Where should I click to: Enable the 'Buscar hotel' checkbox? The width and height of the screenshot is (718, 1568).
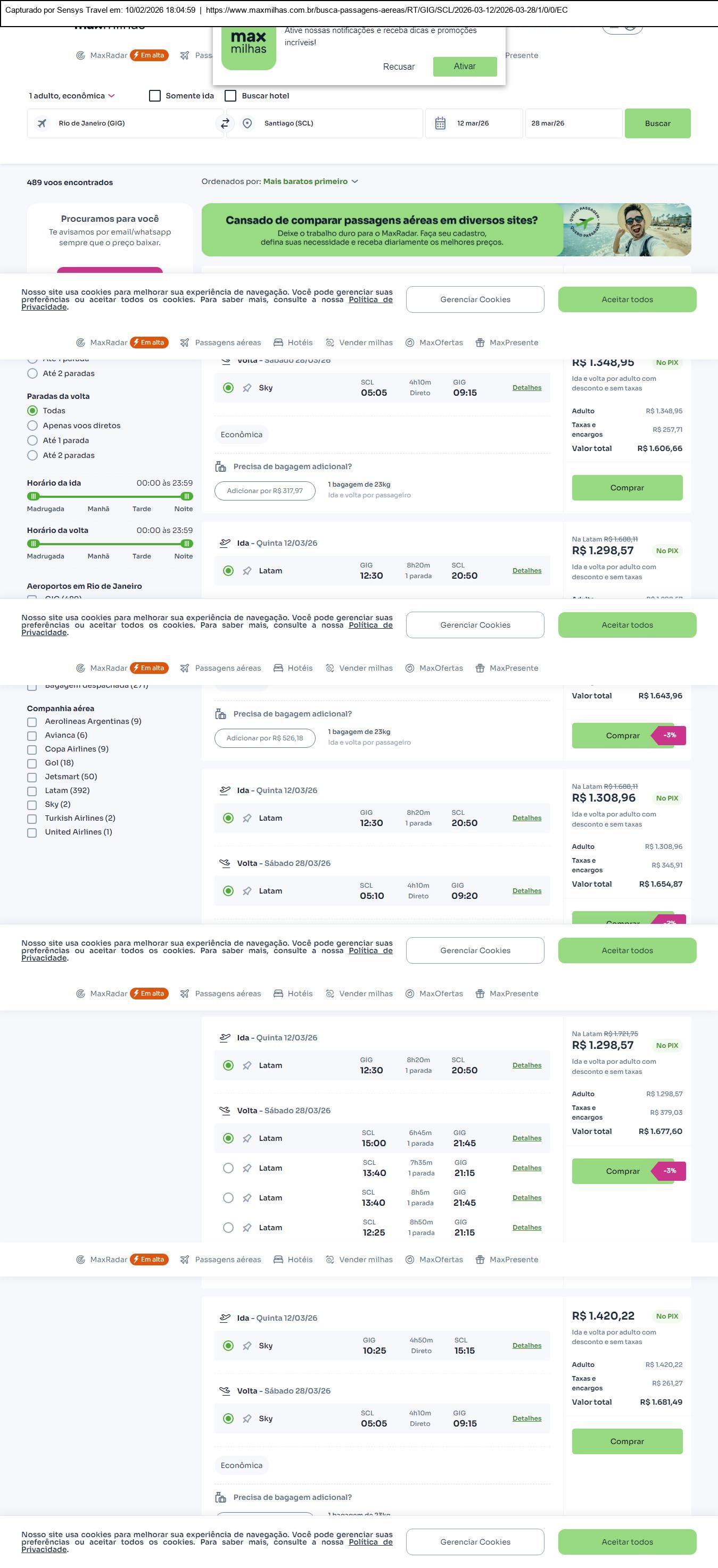tap(231, 96)
